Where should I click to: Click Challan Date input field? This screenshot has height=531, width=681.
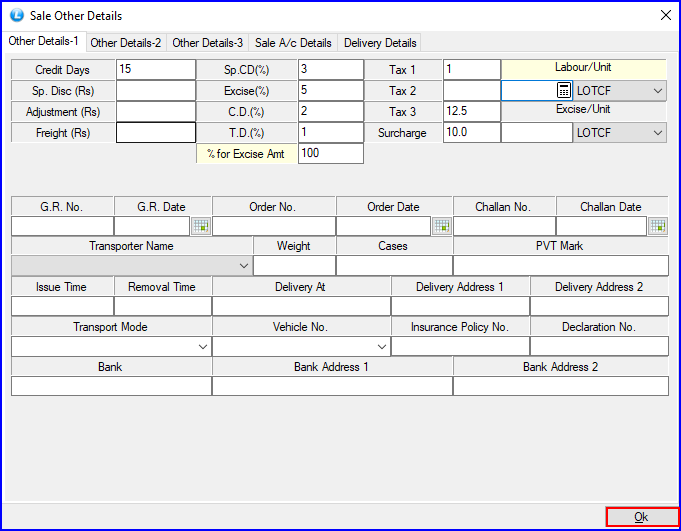(602, 226)
